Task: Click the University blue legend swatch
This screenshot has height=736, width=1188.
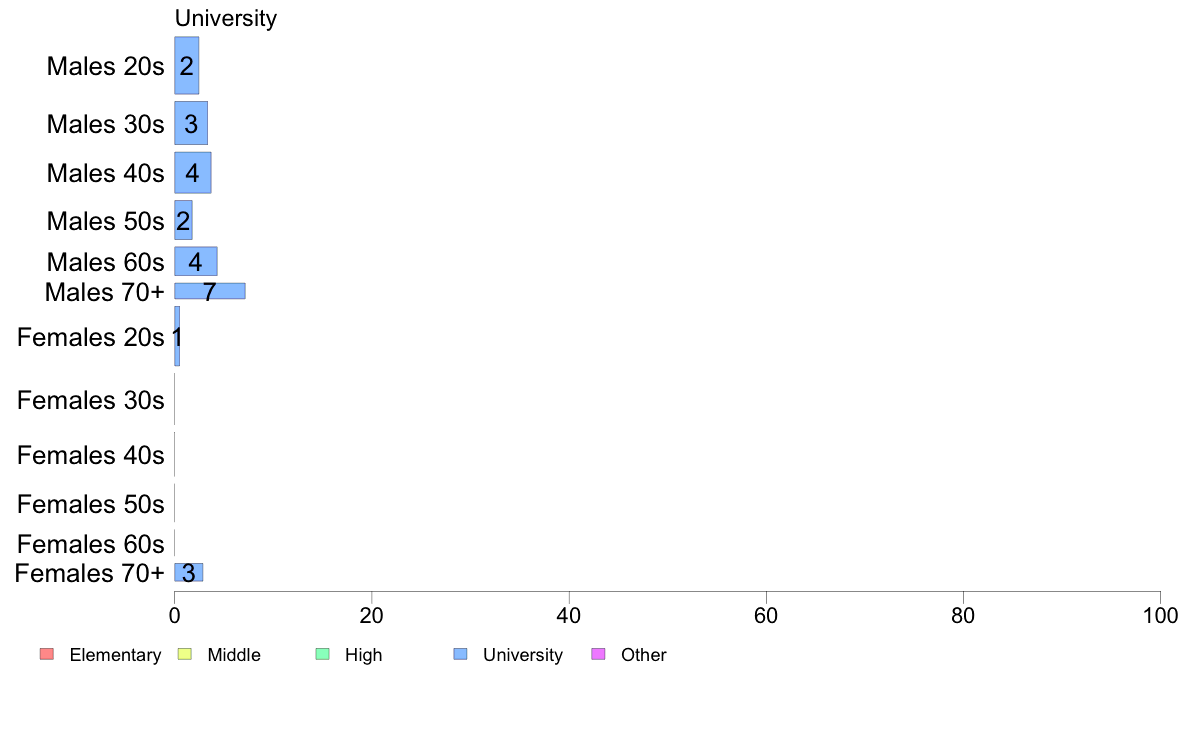Action: [x=460, y=654]
